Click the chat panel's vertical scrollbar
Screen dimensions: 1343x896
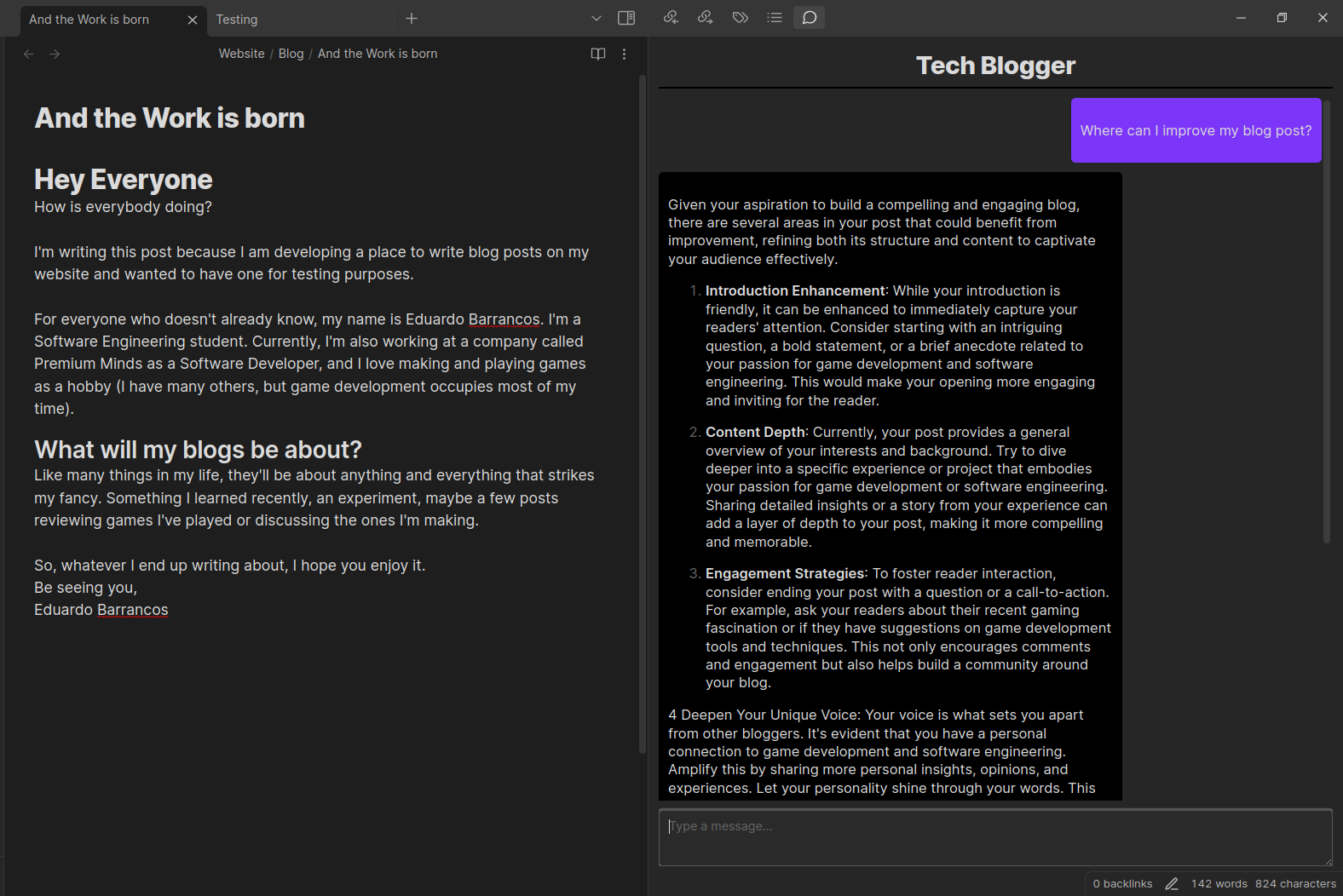[1327, 321]
